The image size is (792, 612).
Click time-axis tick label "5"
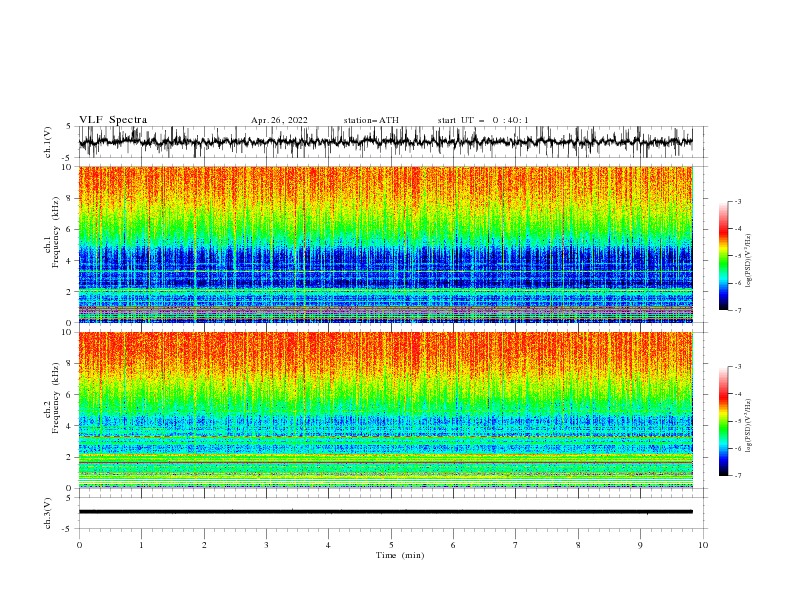(x=391, y=545)
